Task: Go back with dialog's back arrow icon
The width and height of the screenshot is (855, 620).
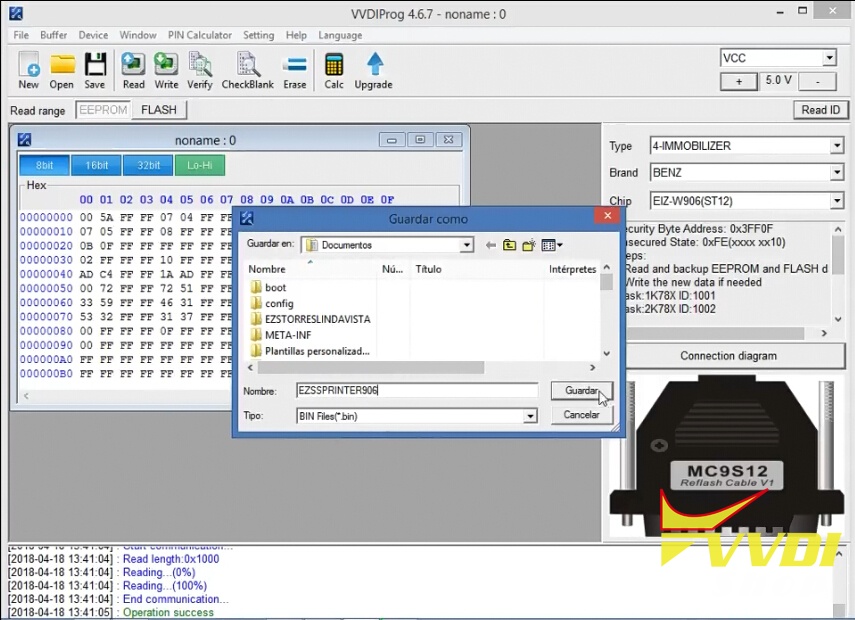Action: (x=491, y=245)
